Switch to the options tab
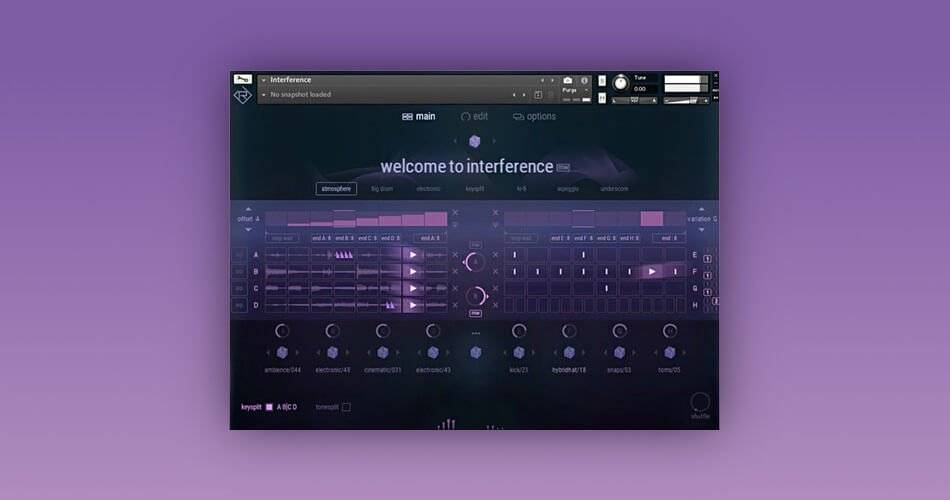The width and height of the screenshot is (950, 500). pos(534,116)
